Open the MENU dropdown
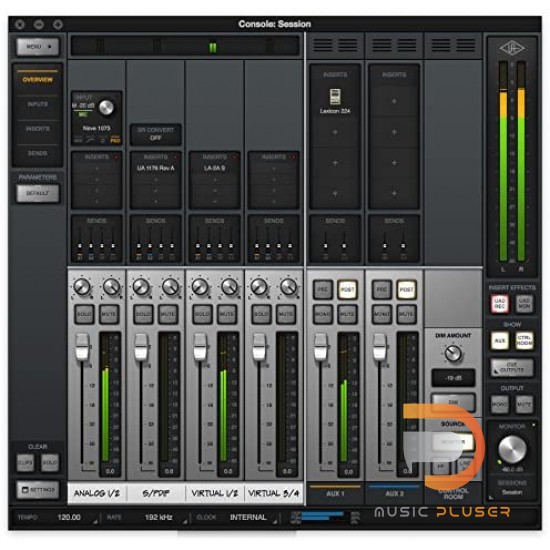 coord(38,47)
